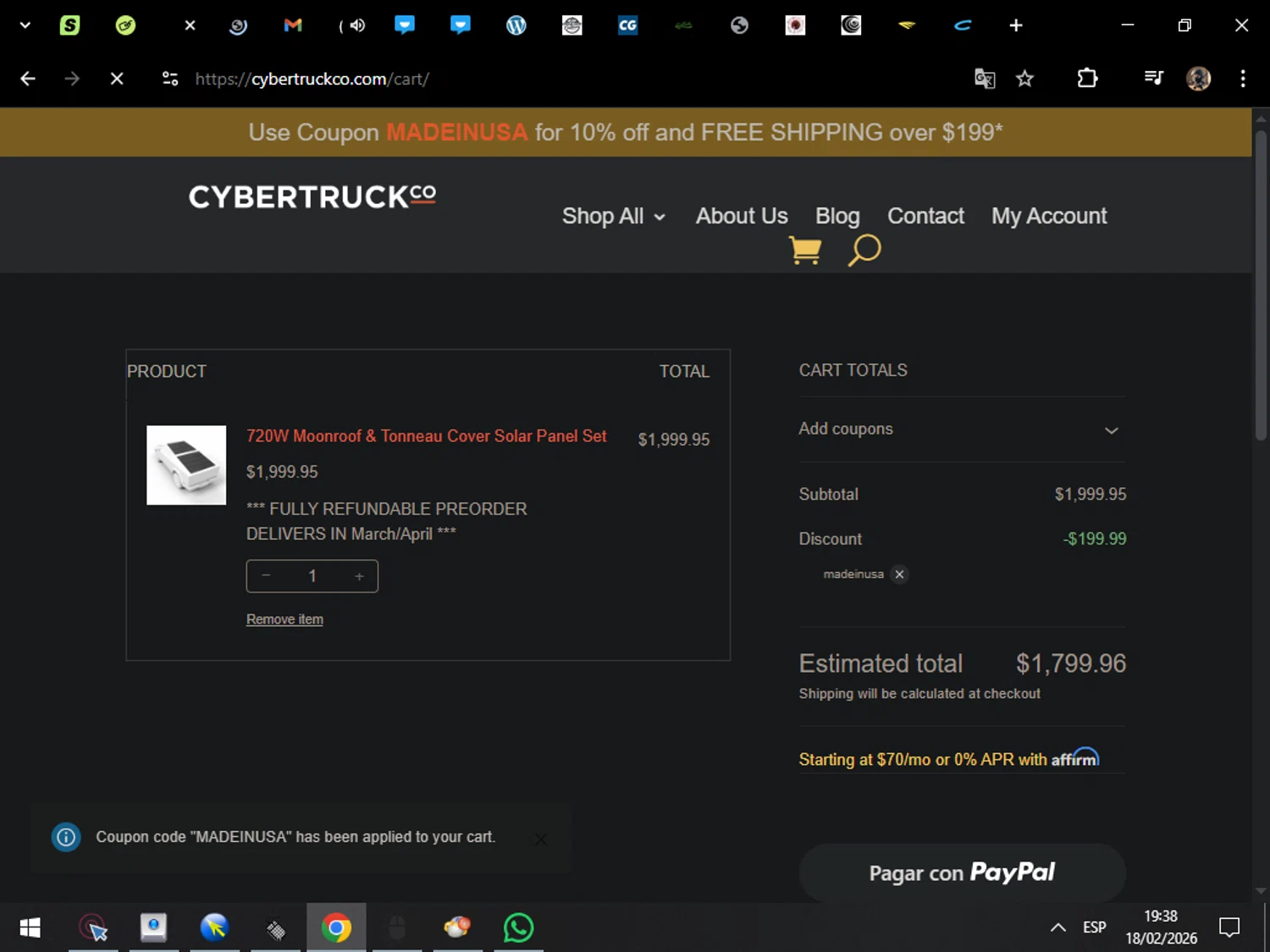Screen dimensions: 1270x952
Task: Select Estimated total $1,799.96 amount
Action: click(1071, 663)
